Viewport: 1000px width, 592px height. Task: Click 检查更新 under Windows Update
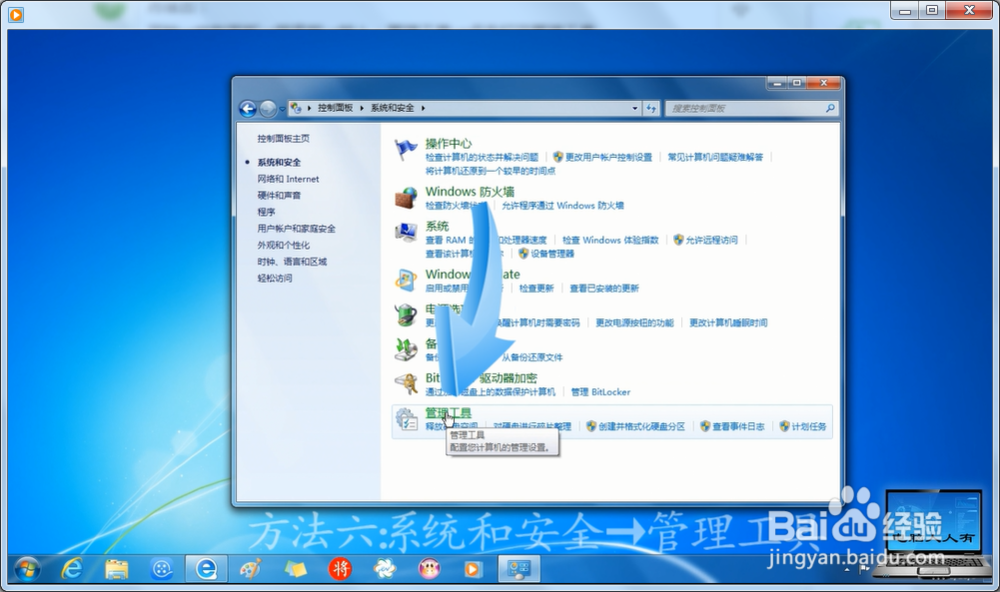[x=536, y=288]
